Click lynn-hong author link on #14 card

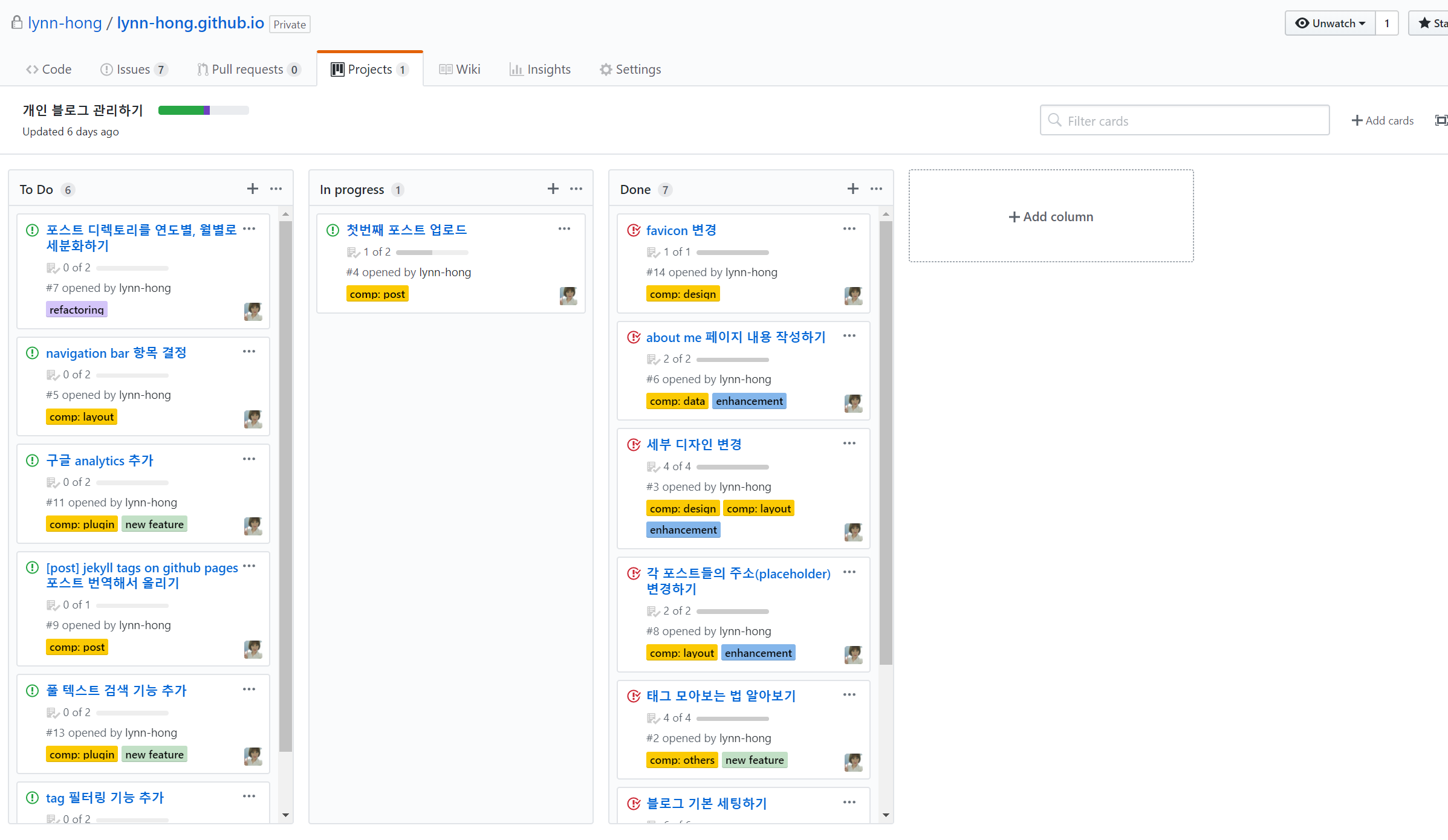coord(752,272)
